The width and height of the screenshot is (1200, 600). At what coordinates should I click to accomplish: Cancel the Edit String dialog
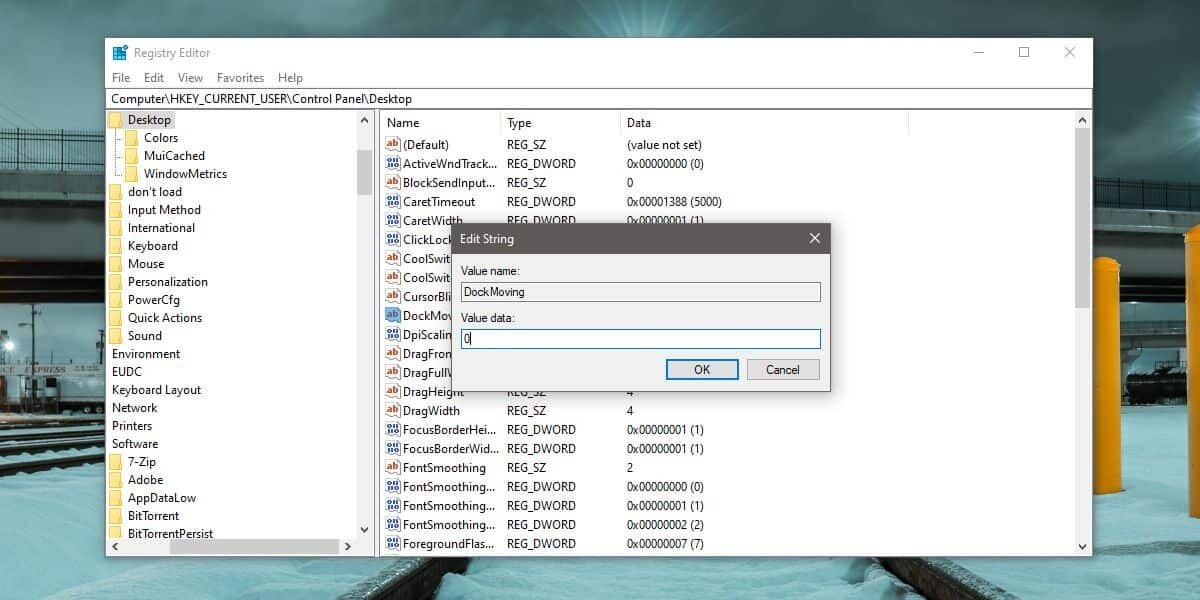783,369
